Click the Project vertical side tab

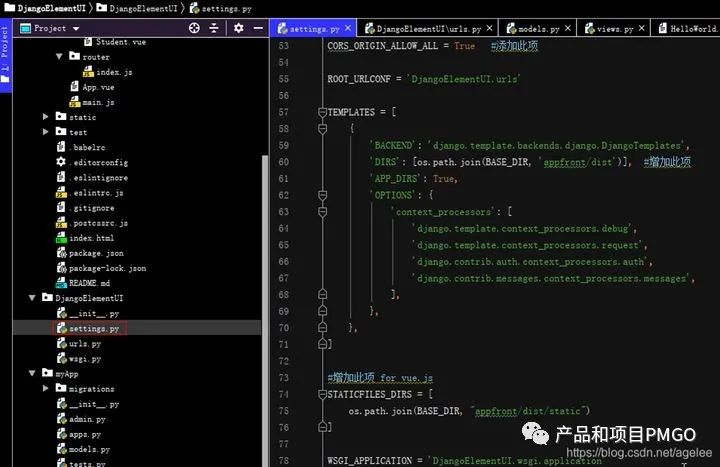click(5, 55)
